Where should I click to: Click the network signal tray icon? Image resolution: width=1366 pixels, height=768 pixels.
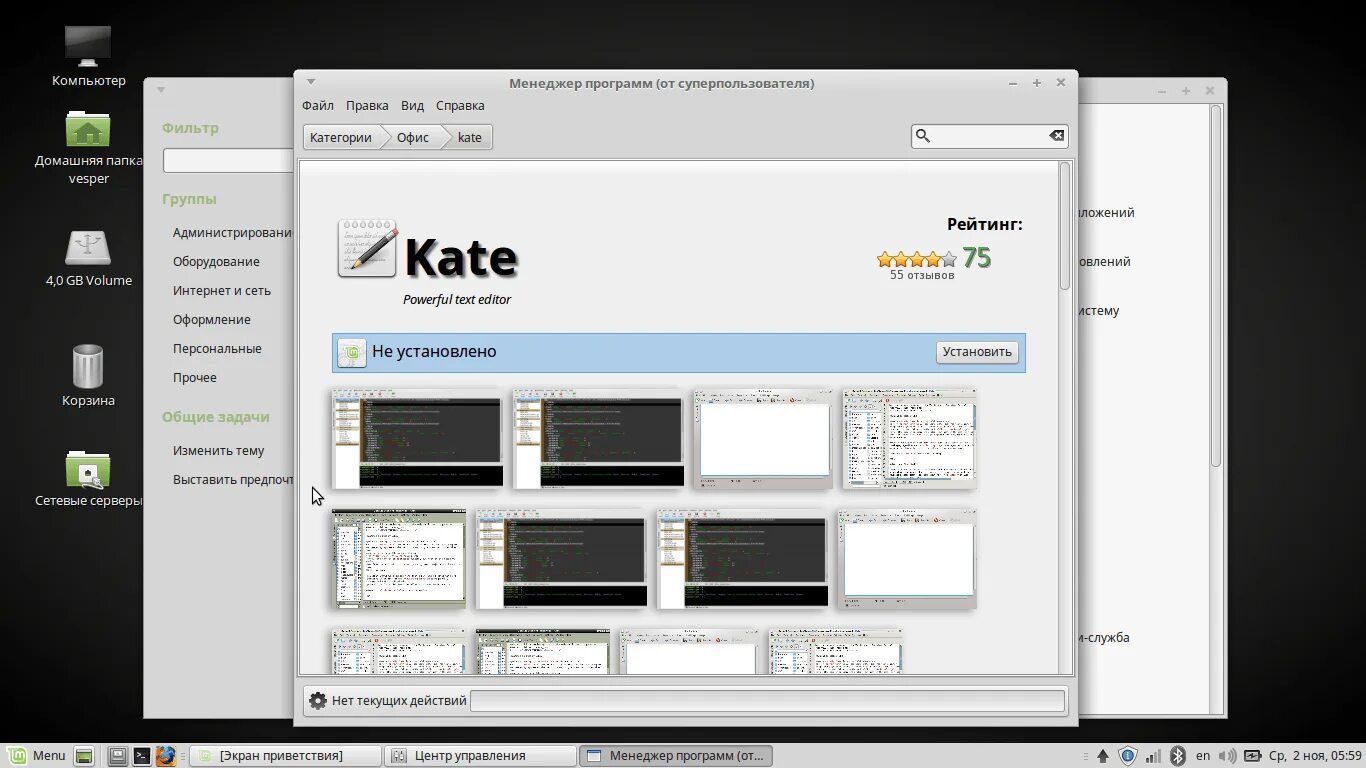coord(1153,756)
